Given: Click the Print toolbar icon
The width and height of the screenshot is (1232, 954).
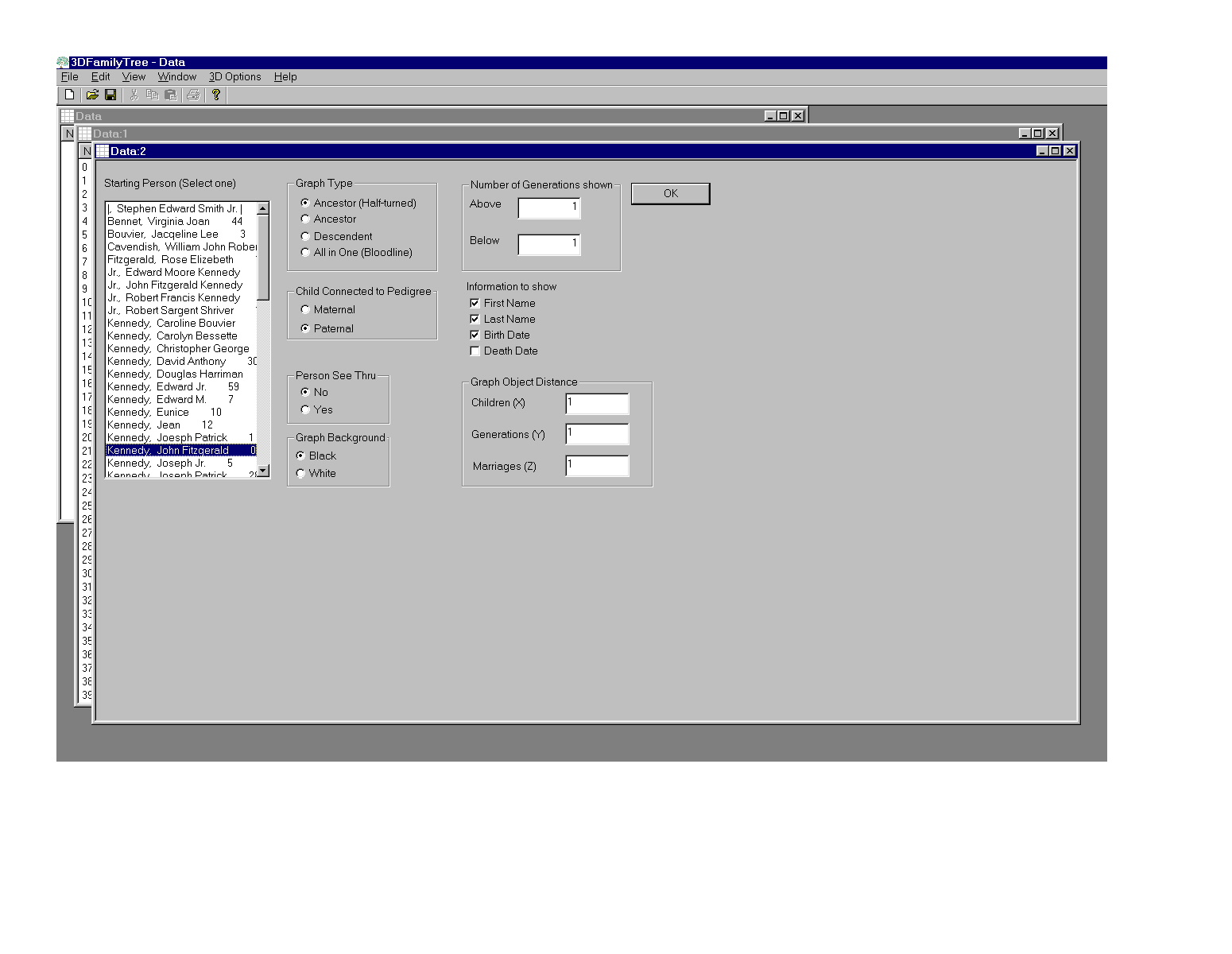Looking at the screenshot, I should coord(193,95).
